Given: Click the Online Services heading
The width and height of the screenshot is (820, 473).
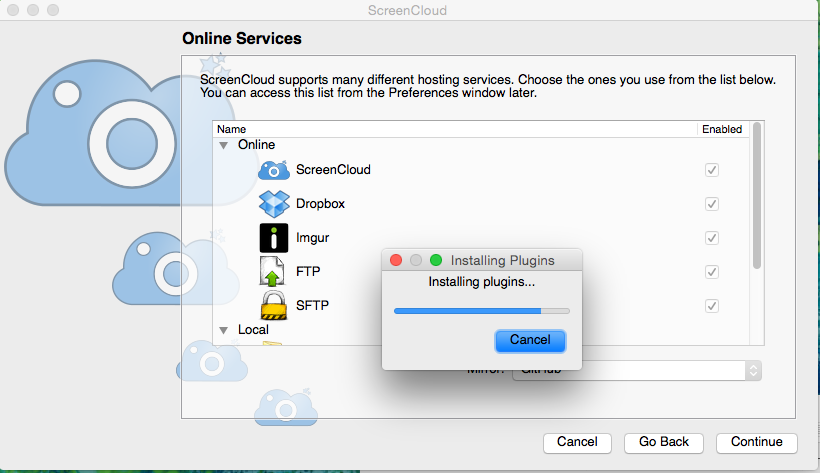Looking at the screenshot, I should click(x=242, y=38).
